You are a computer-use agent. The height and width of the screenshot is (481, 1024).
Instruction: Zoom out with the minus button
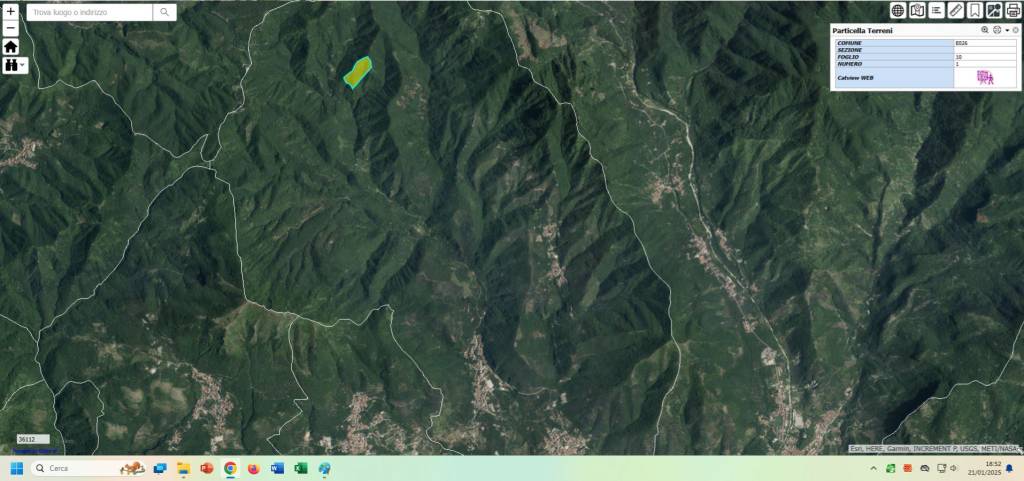(10, 28)
